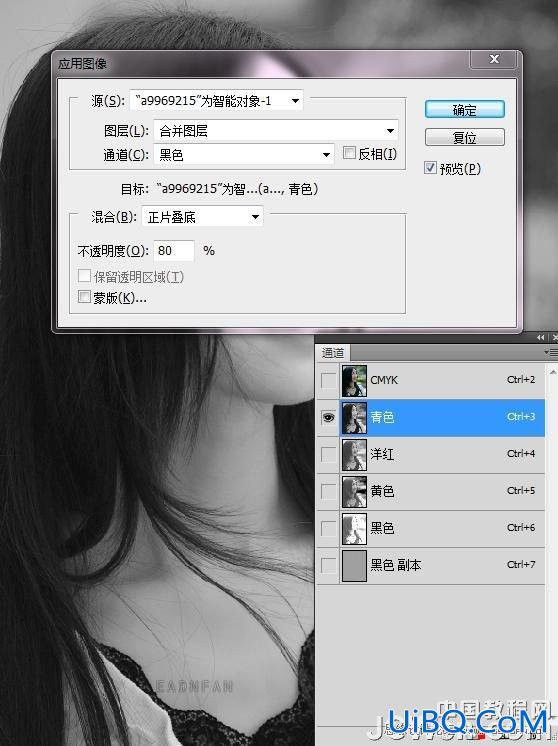Click the CMYK channel thumbnail

click(354, 381)
